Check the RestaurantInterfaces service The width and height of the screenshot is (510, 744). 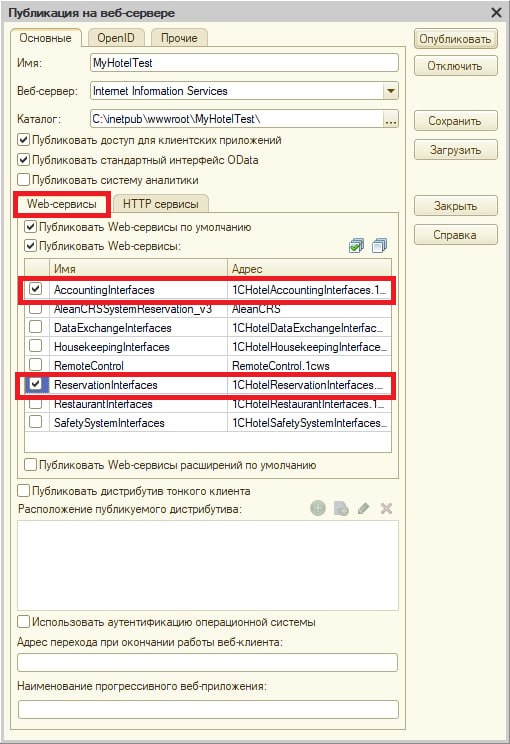pos(36,404)
